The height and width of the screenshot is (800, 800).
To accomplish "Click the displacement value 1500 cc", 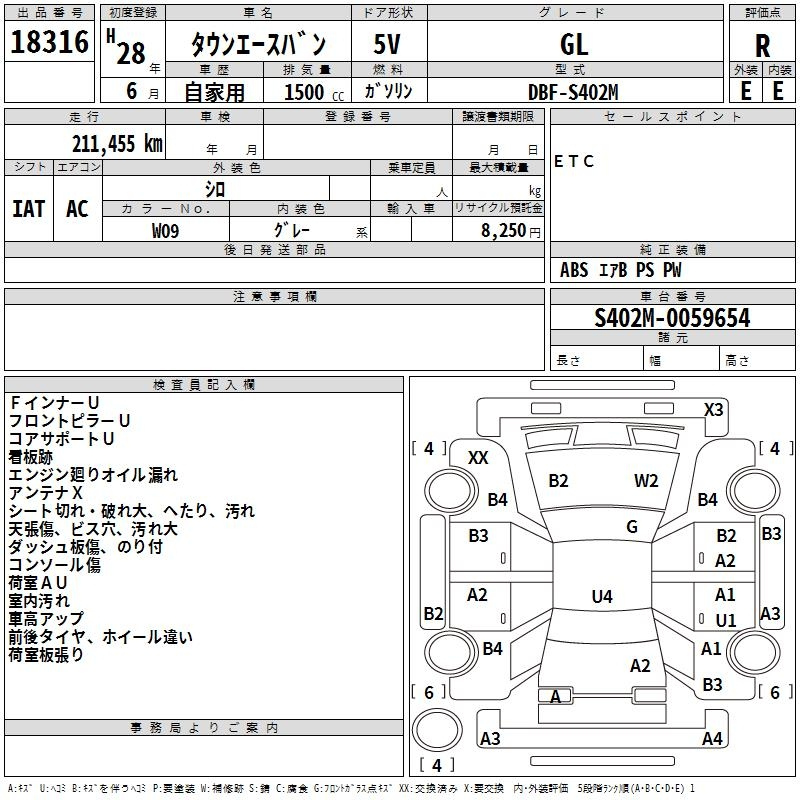I will (314, 92).
